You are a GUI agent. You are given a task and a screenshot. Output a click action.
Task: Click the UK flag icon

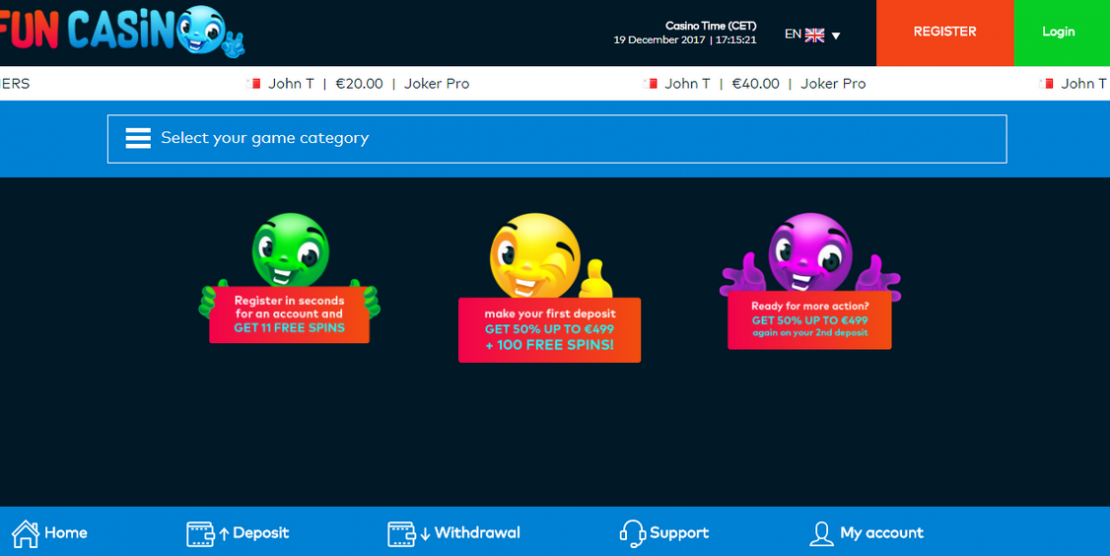tap(815, 35)
